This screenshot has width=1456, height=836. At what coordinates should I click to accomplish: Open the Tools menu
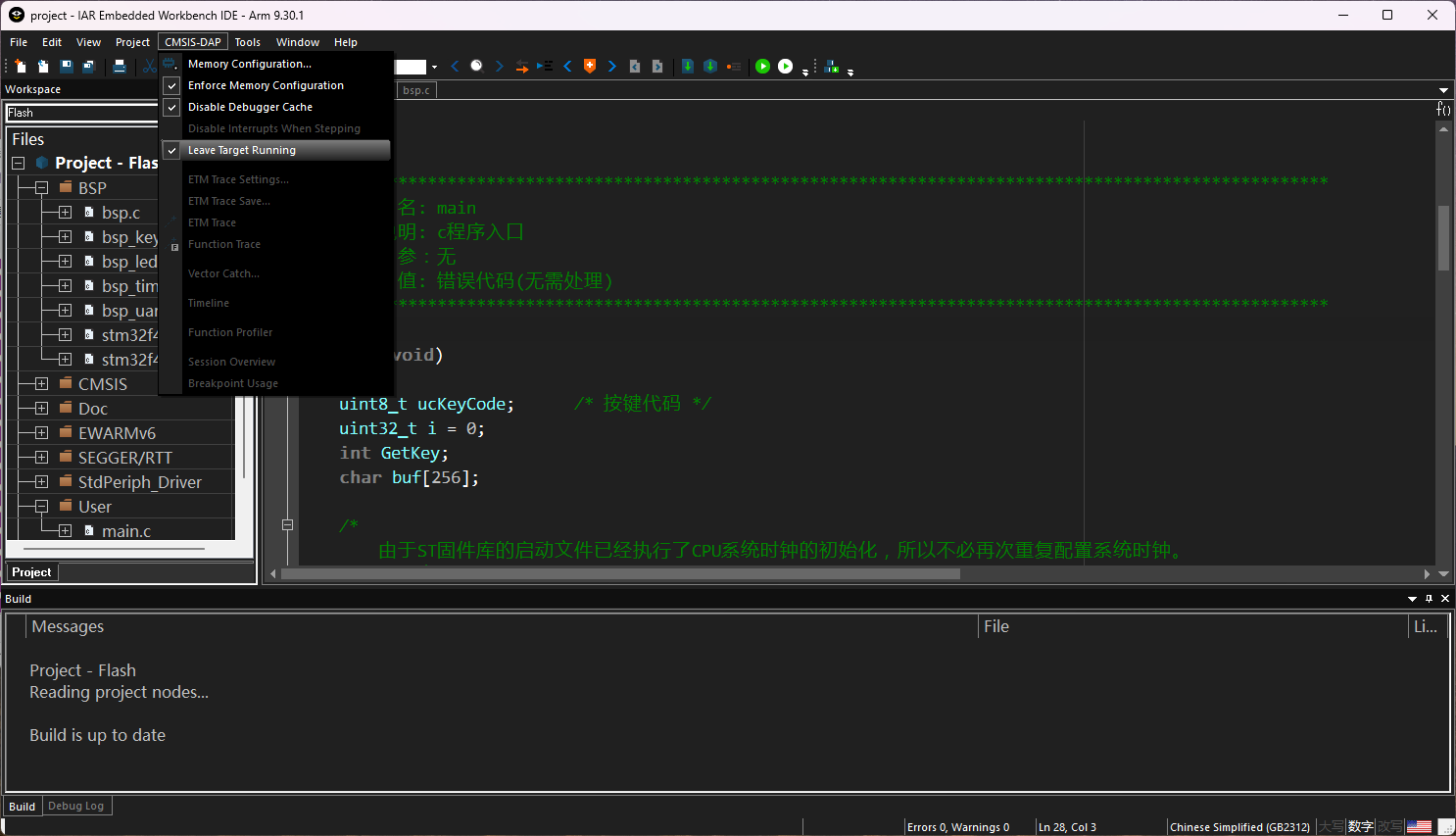[x=247, y=42]
